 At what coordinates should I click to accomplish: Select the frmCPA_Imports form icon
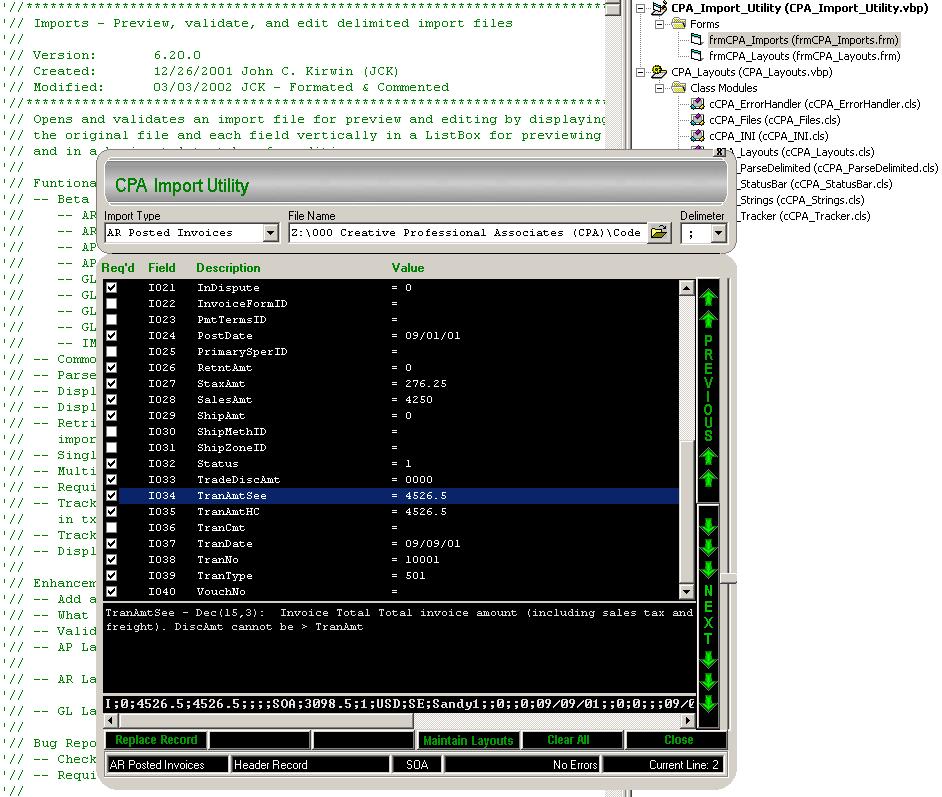tap(697, 40)
